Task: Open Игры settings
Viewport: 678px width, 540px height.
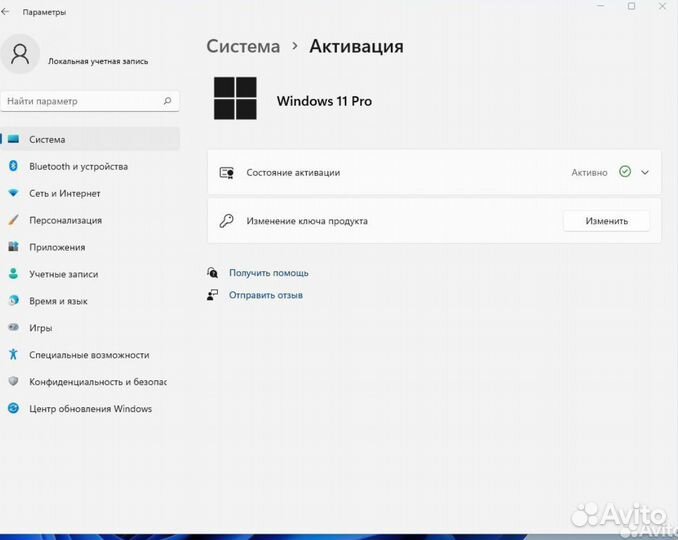Action: (x=90, y=328)
